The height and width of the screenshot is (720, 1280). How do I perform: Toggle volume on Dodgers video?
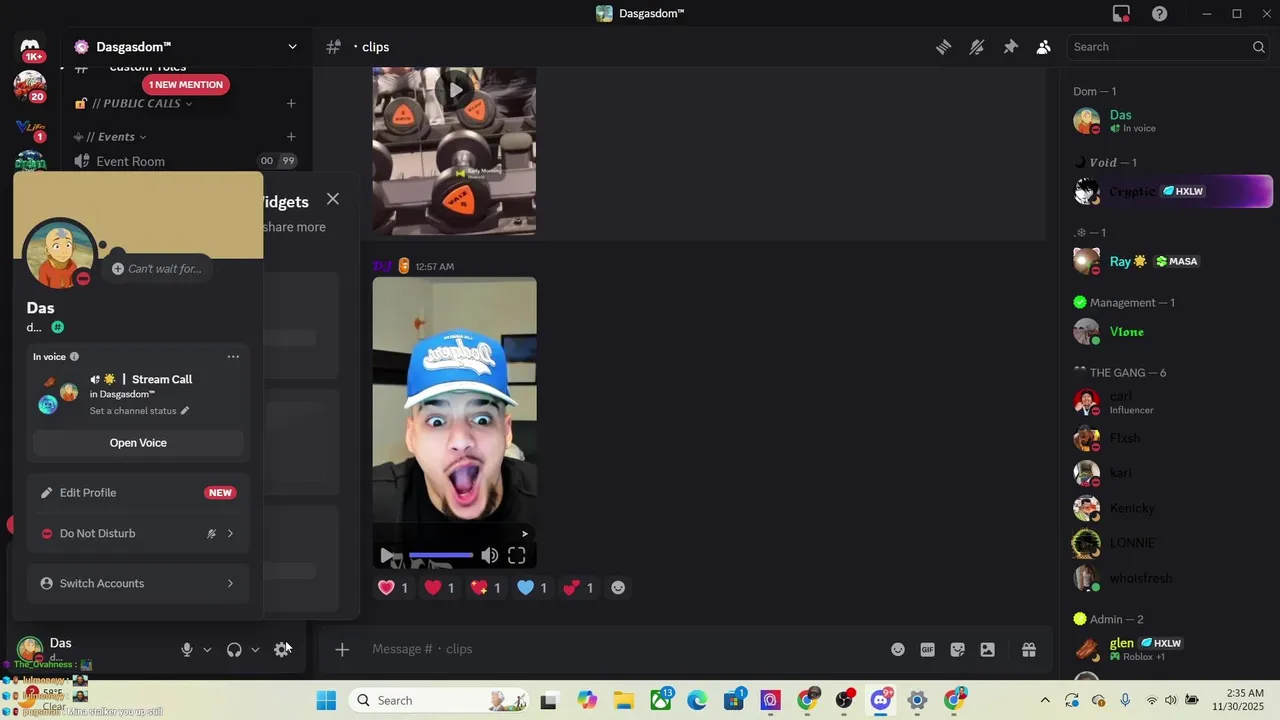coord(489,556)
